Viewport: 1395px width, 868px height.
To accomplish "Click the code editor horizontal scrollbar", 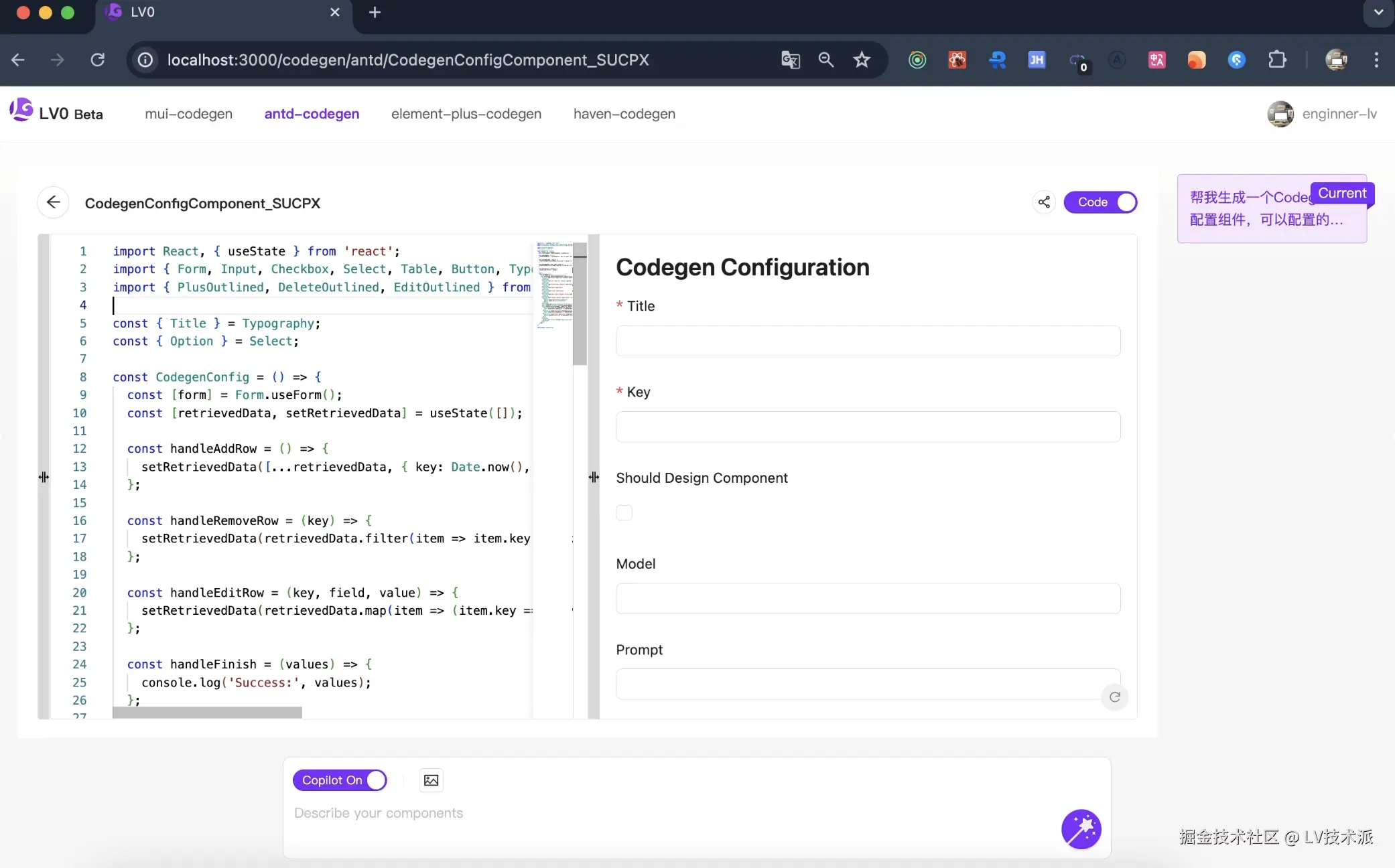I will pos(208,713).
